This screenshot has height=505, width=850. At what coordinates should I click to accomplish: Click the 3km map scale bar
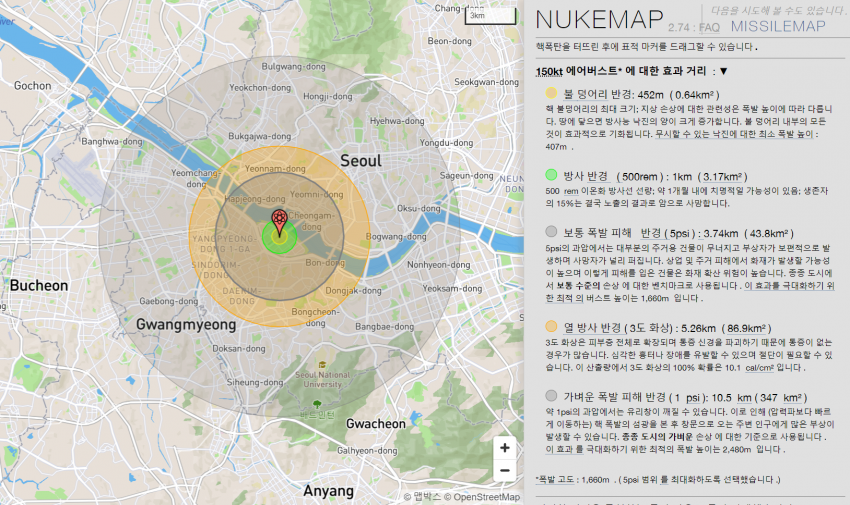click(491, 16)
